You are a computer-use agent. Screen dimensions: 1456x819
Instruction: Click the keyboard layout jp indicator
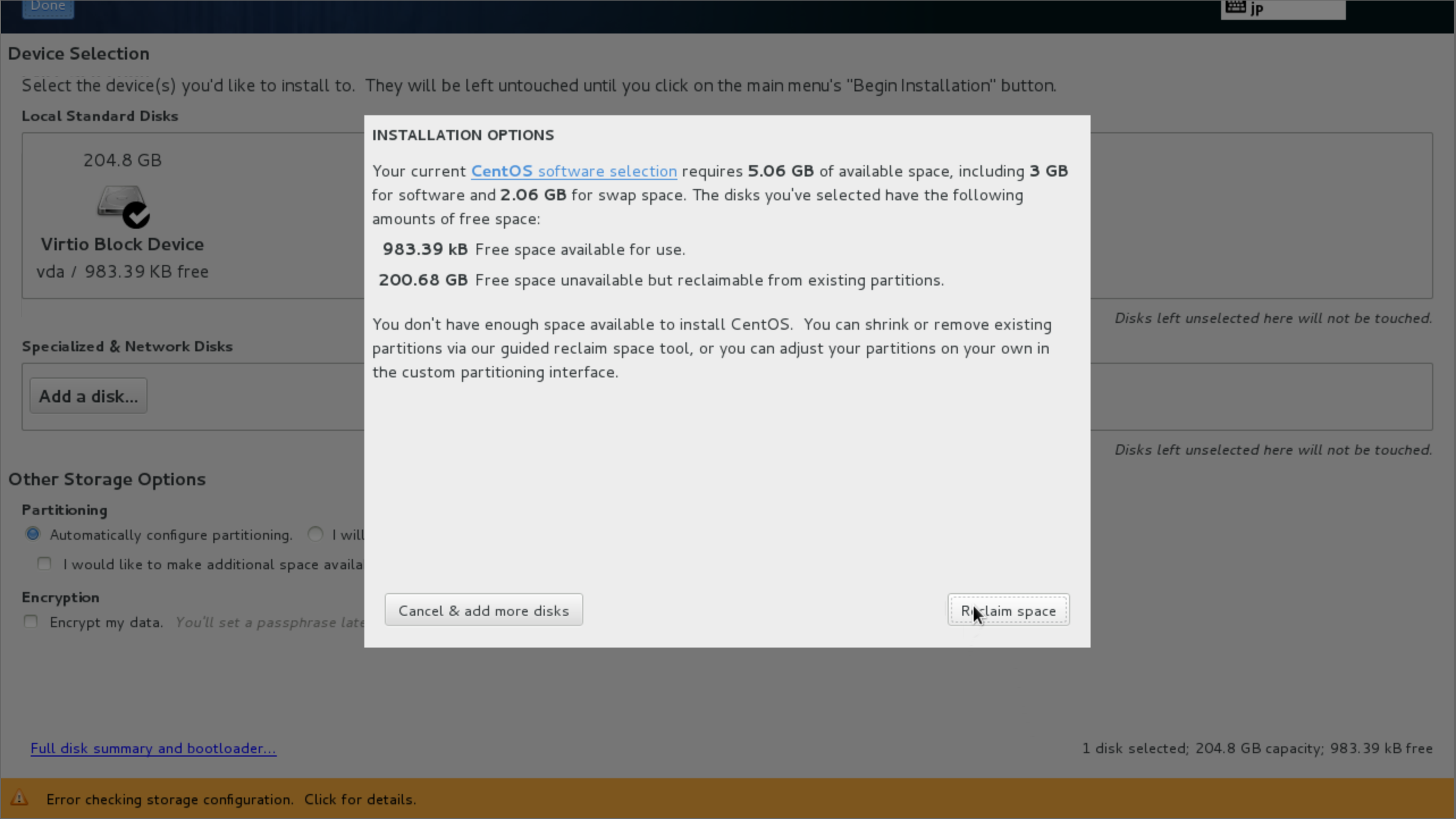click(1283, 9)
